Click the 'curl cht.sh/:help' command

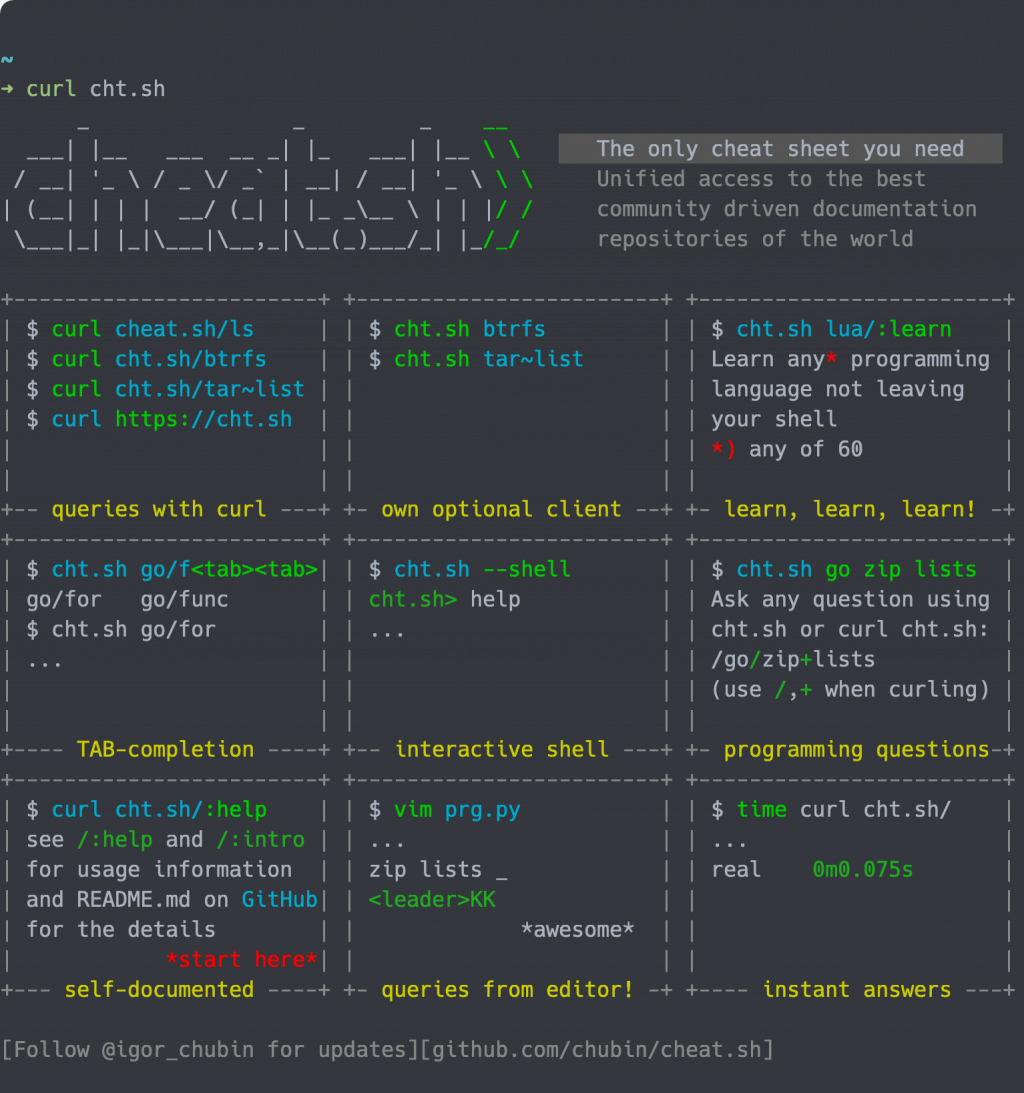tap(159, 809)
